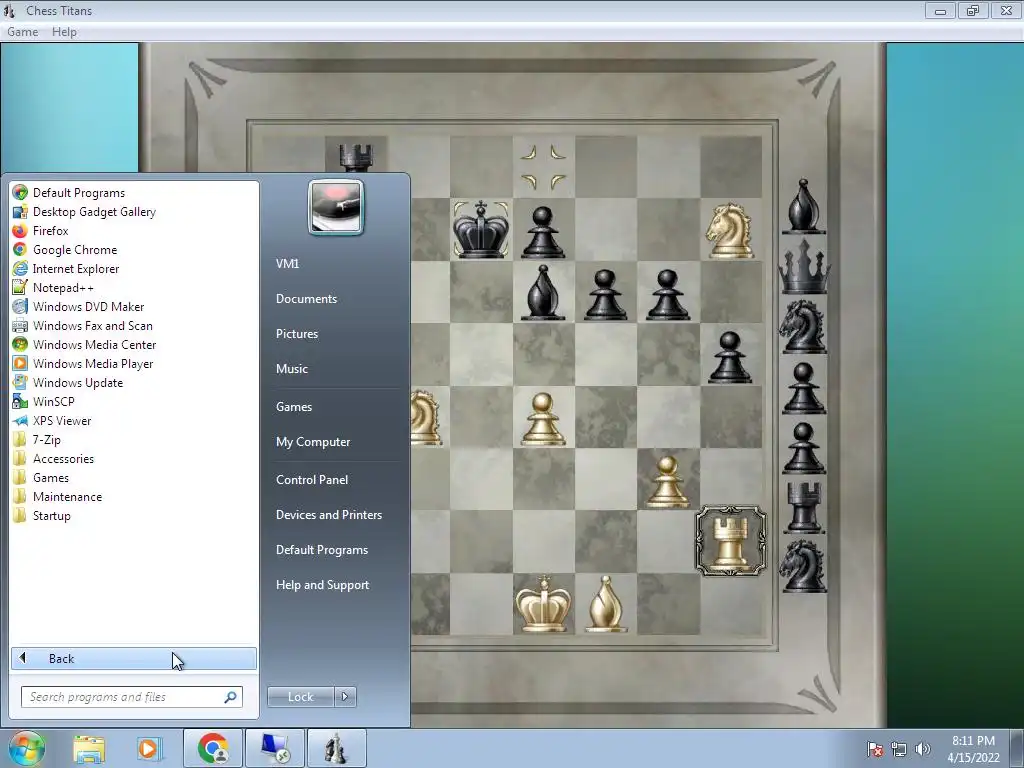Select the highlighted white rook
1024x768 pixels.
[731, 541]
